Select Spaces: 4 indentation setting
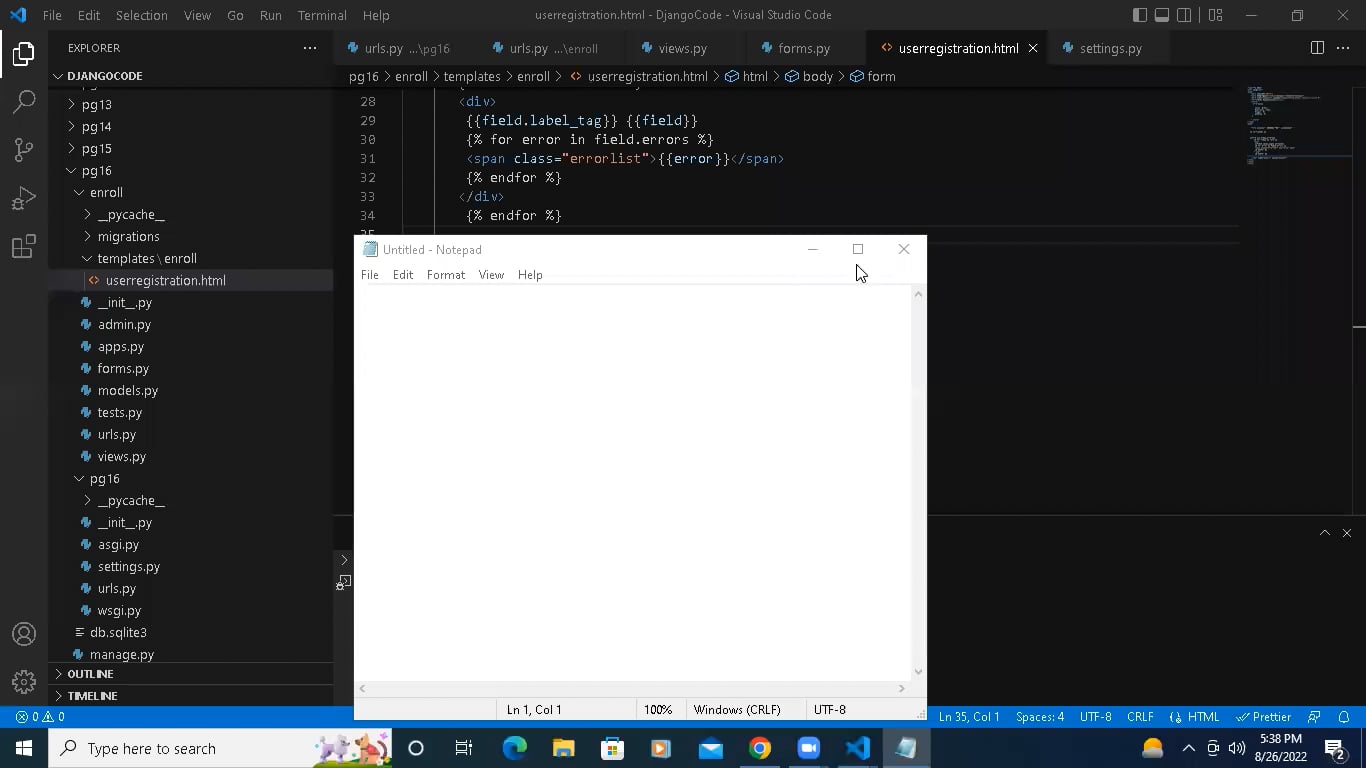The height and width of the screenshot is (768, 1366). (1040, 717)
